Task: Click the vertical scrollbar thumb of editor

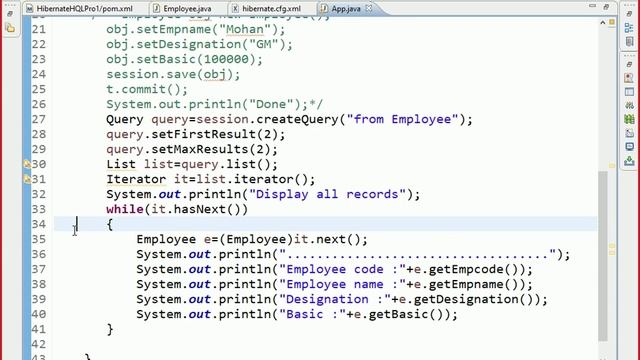Action: pyautogui.click(x=603, y=256)
